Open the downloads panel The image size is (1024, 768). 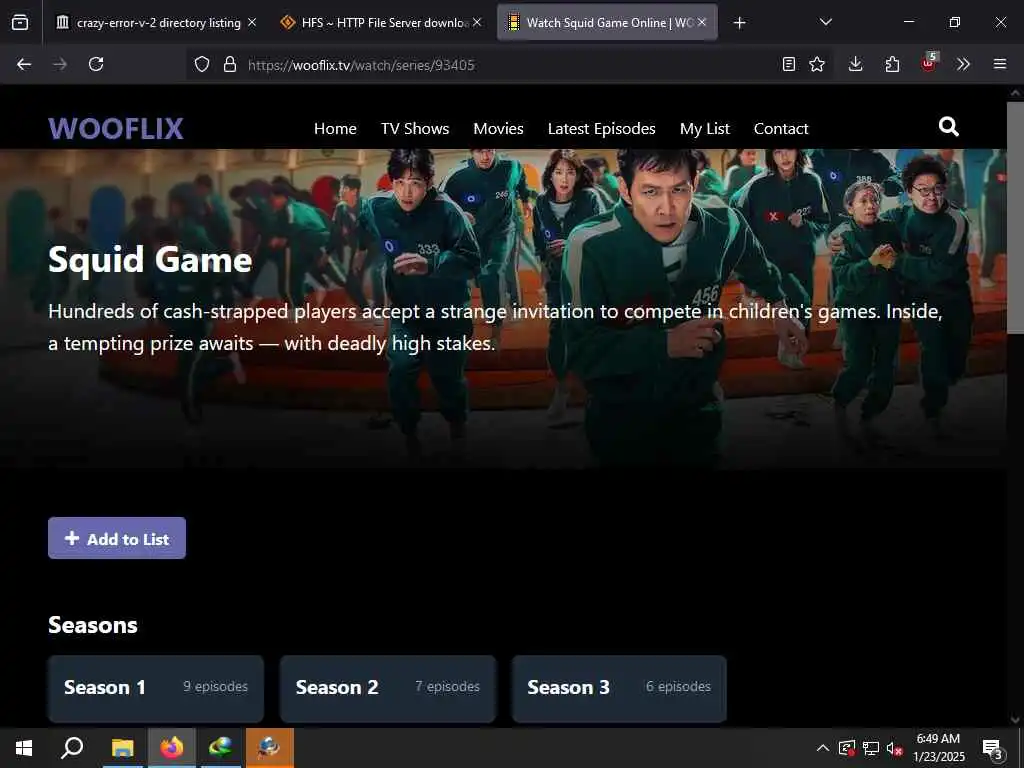click(856, 64)
